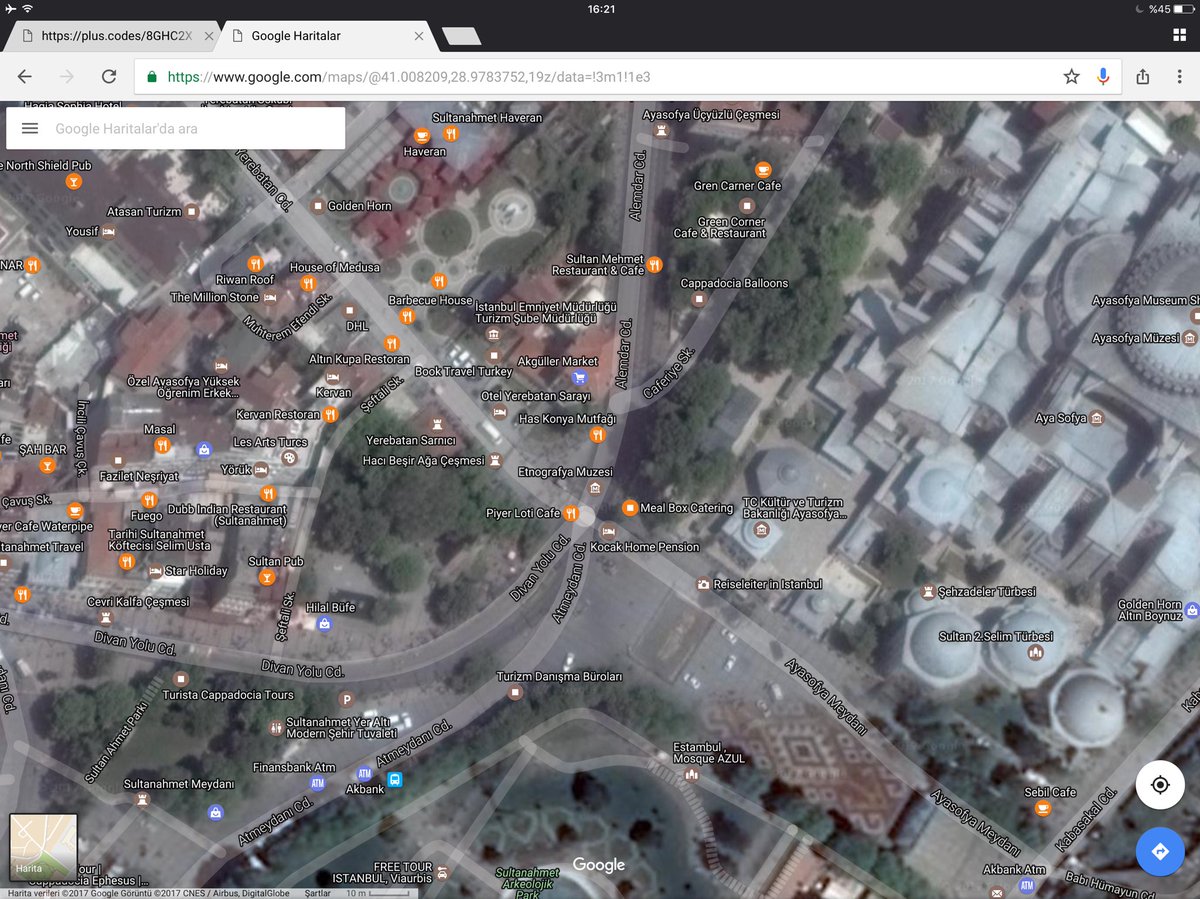Tap the Sebil Cafe marker
1200x899 pixels.
tap(1042, 808)
